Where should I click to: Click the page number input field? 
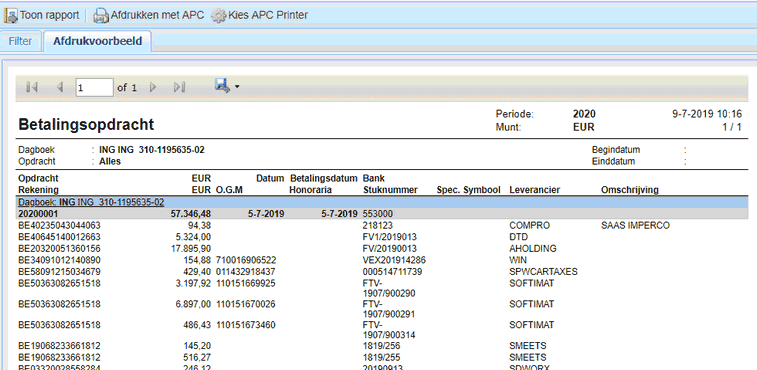coord(95,87)
